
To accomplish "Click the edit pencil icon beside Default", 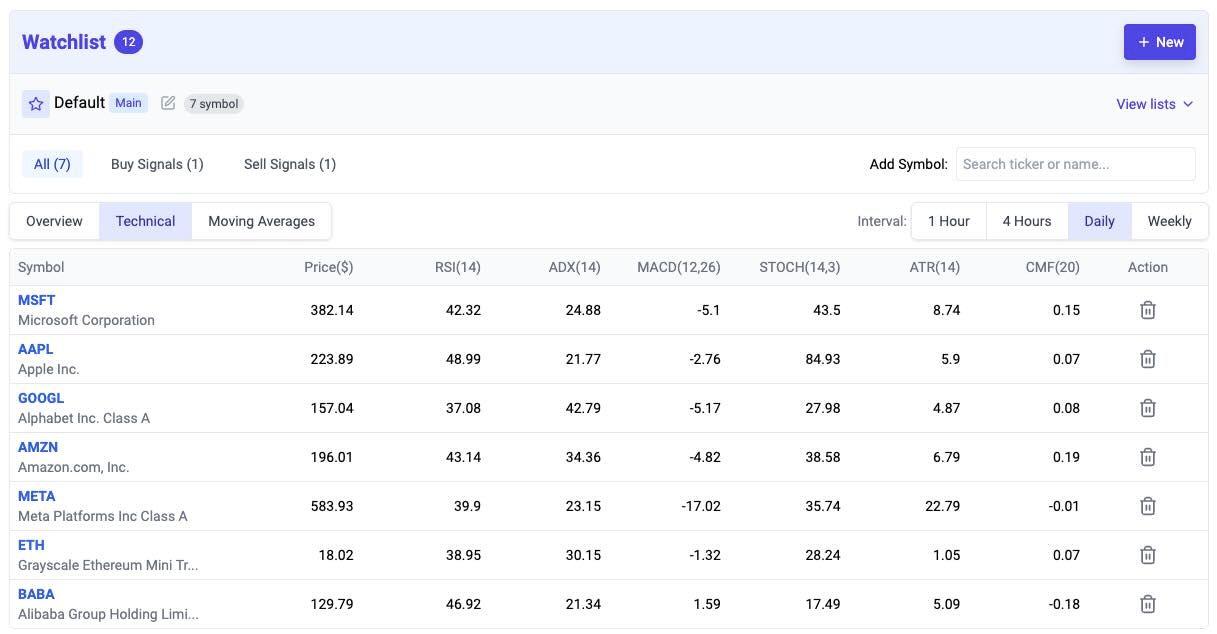I will point(168,103).
